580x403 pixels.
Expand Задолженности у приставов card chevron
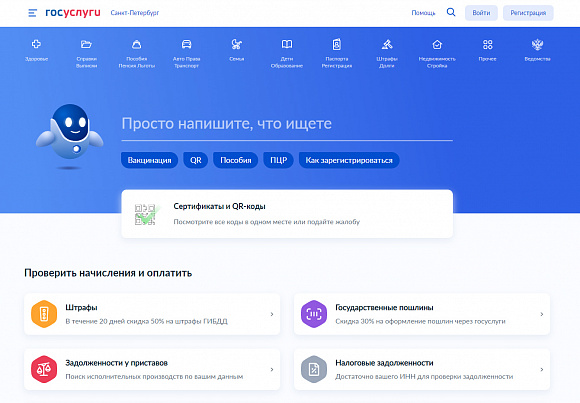pos(272,369)
